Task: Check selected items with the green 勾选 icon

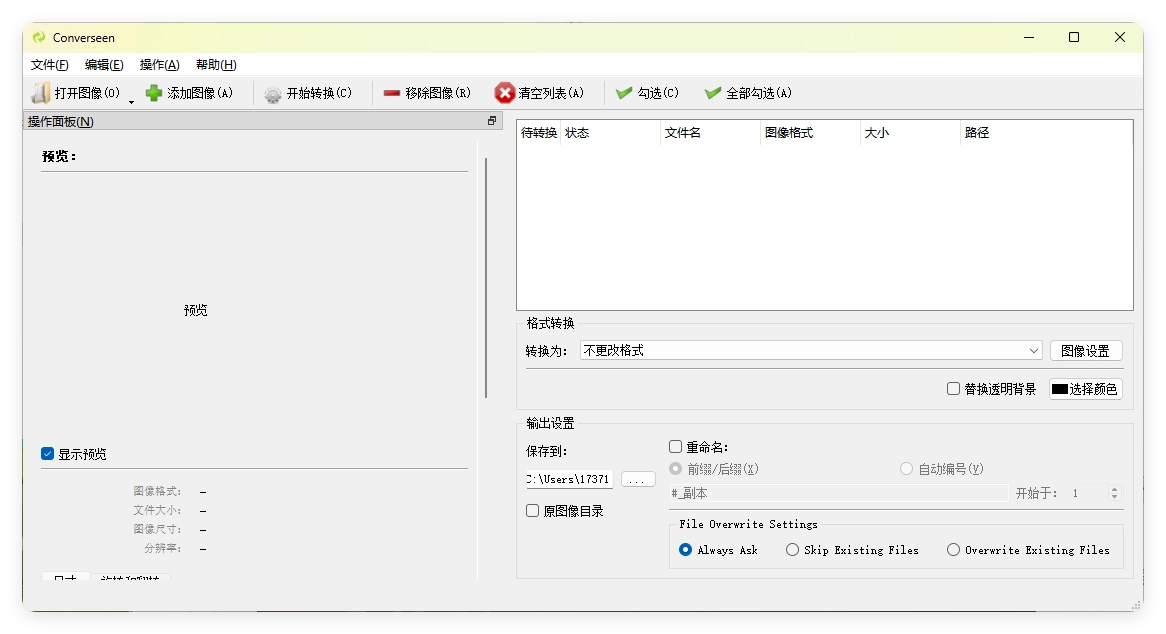Action: [625, 92]
